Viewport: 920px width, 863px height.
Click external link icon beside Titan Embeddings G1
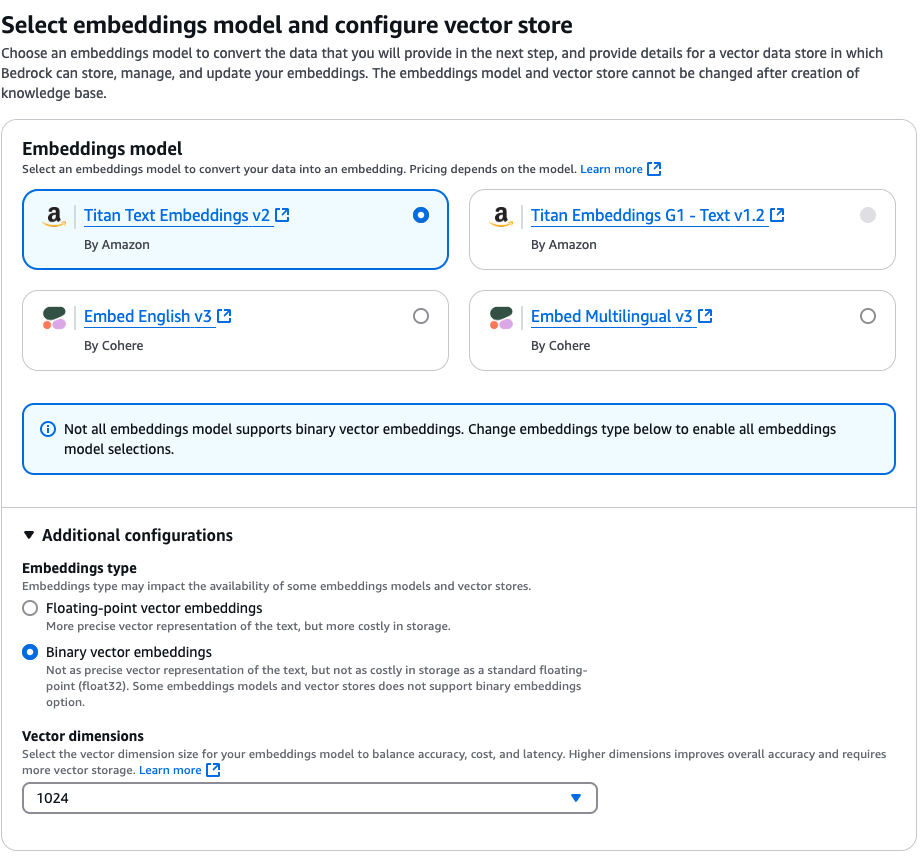(777, 215)
